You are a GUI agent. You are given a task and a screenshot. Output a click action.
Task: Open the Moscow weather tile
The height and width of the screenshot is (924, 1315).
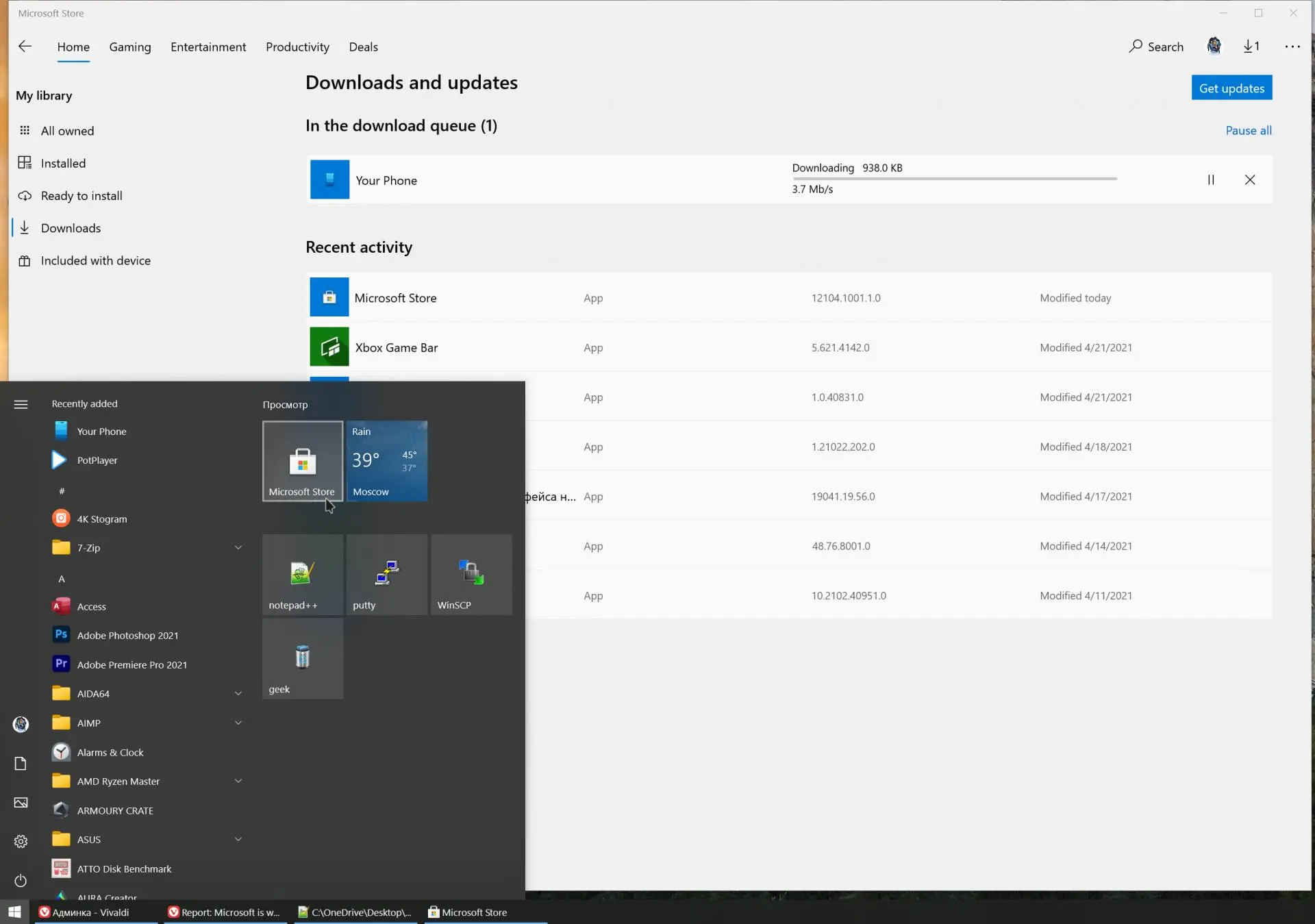click(387, 461)
